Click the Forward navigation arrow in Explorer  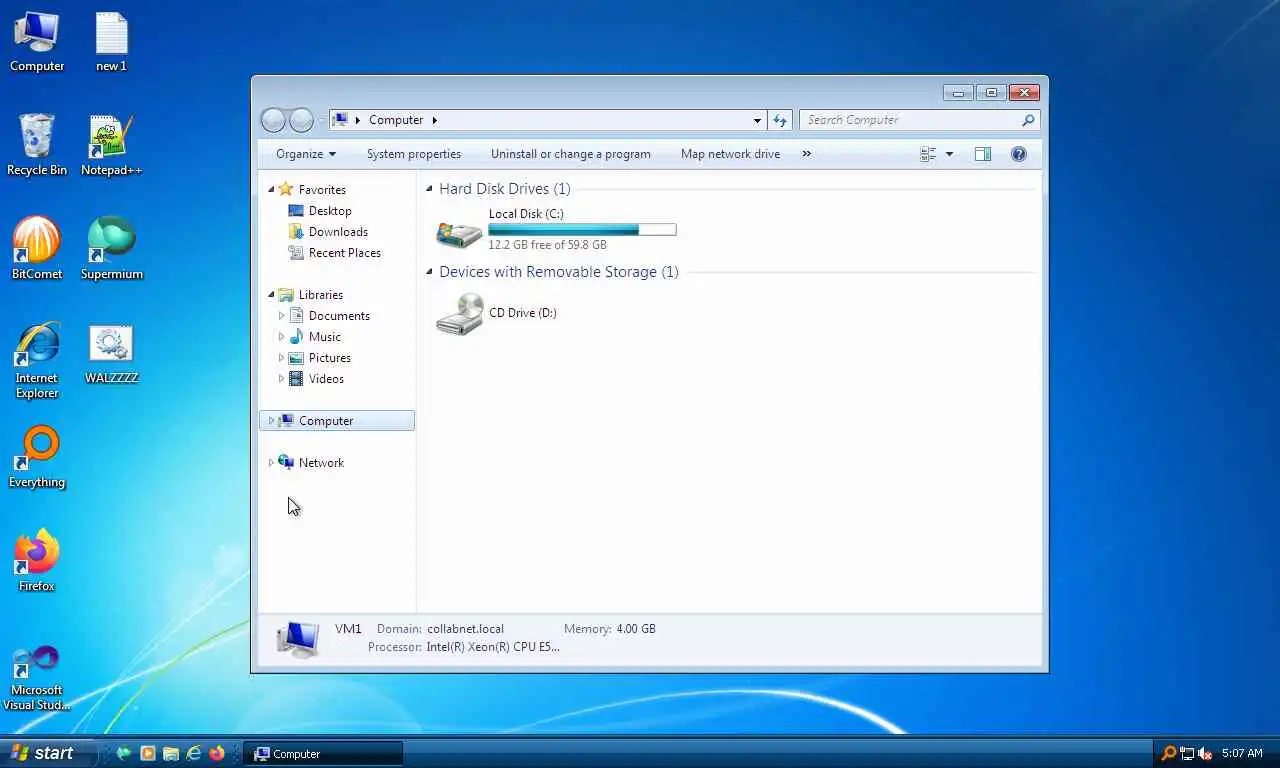coord(301,120)
